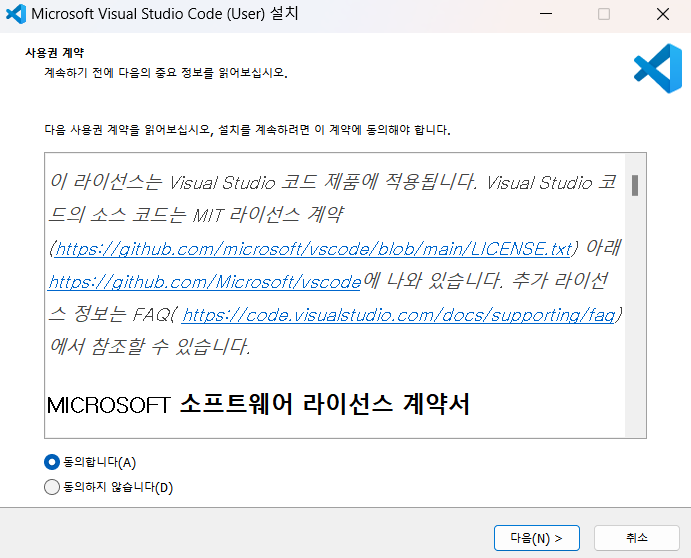The height and width of the screenshot is (558, 691).
Task: Click the VS Code title bar icon
Action: click(x=16, y=14)
